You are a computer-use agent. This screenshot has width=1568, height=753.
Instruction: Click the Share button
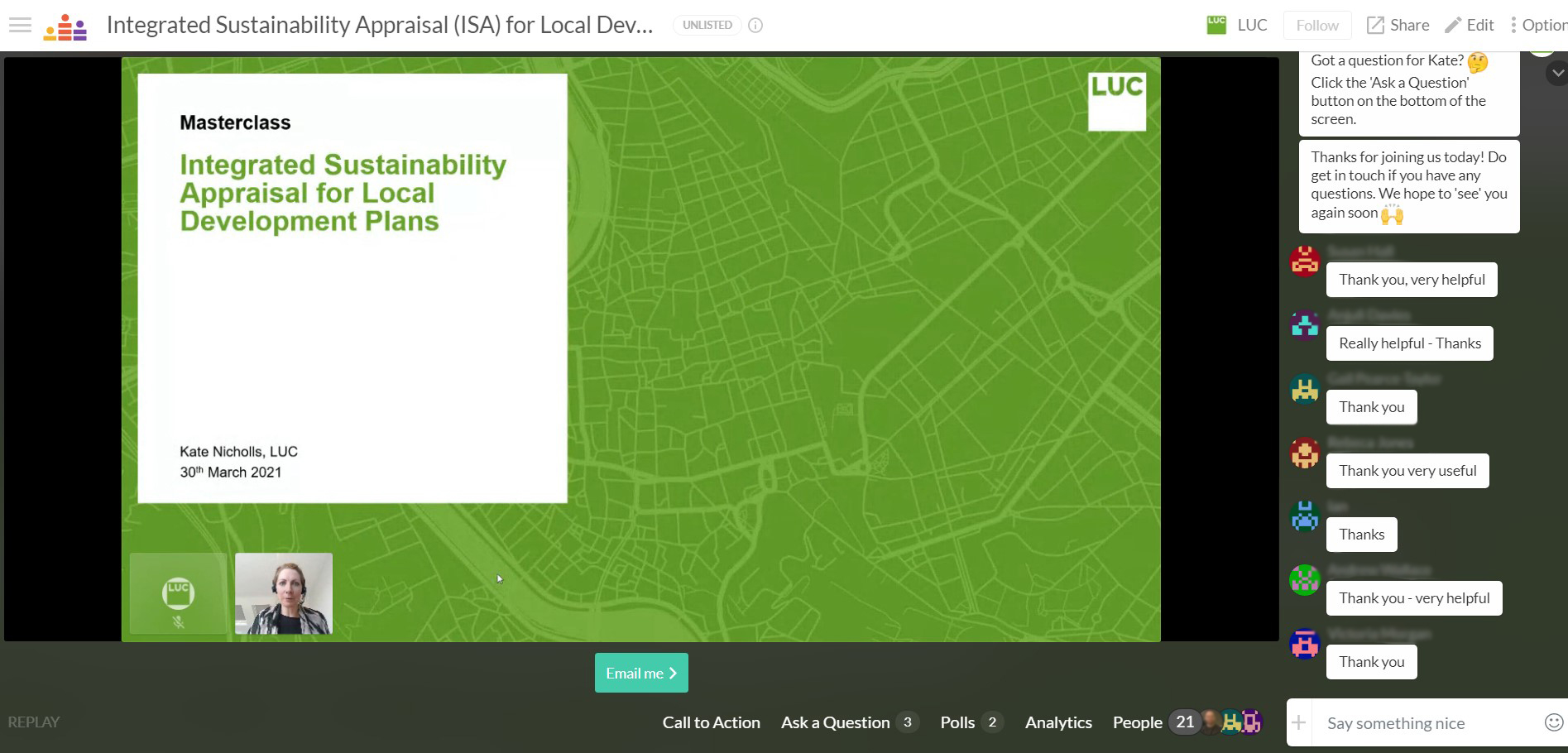tap(1398, 25)
